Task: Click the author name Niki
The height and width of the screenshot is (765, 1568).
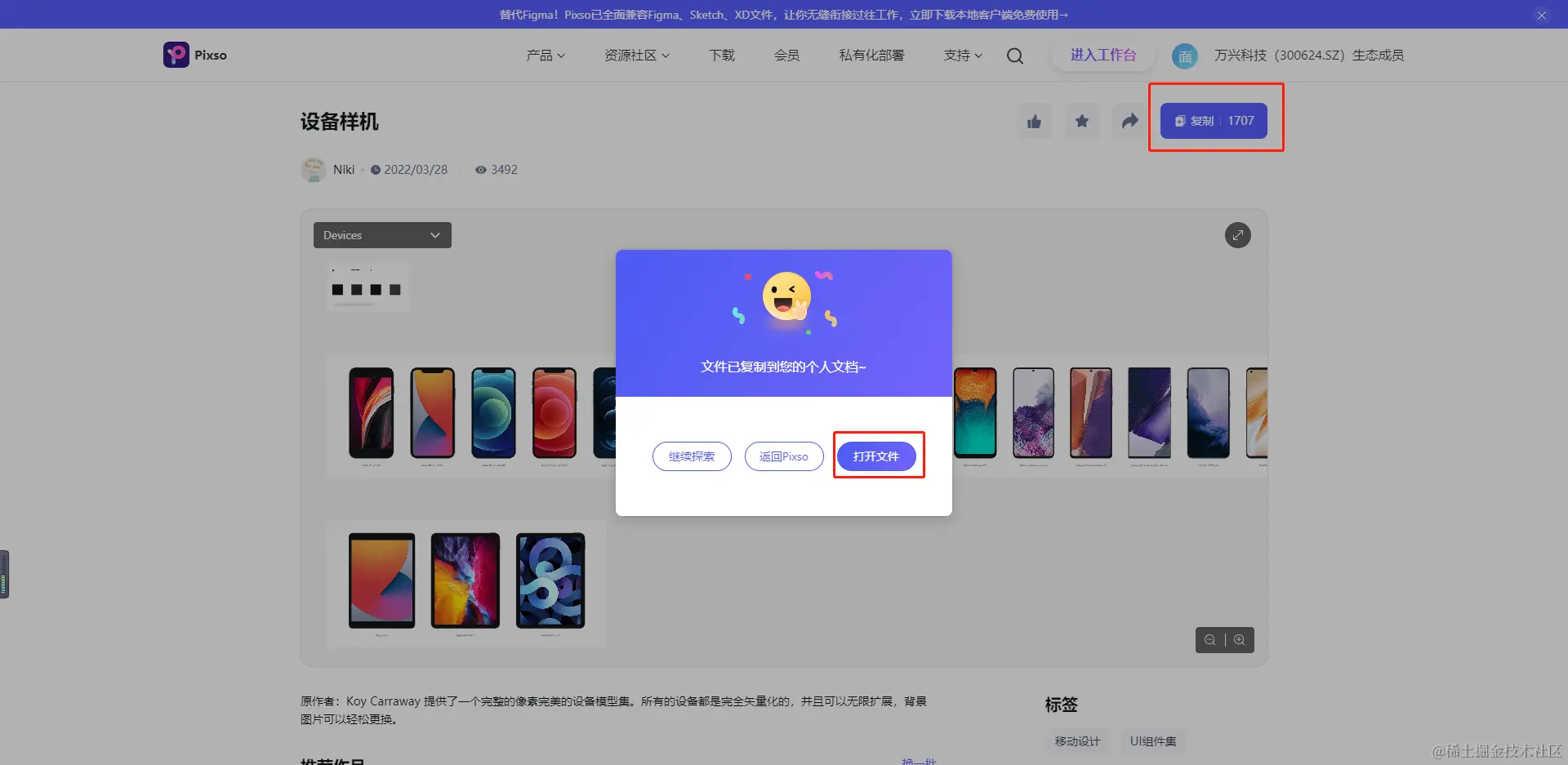Action: [344, 170]
